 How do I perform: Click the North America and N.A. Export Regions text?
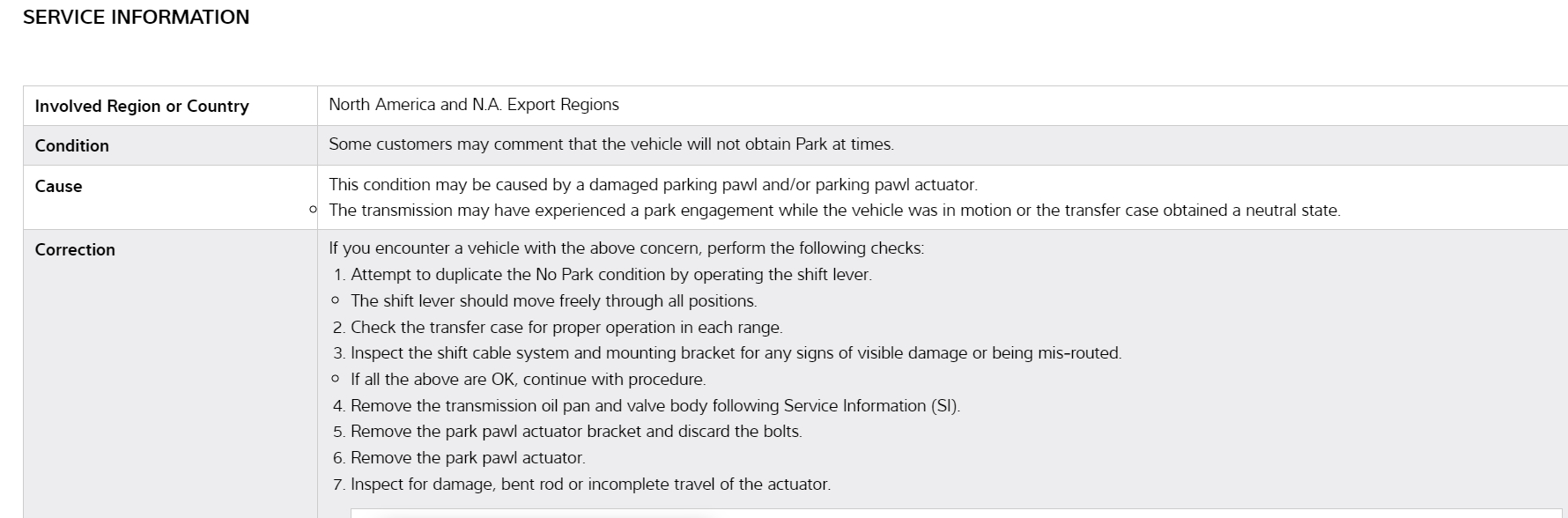point(473,105)
